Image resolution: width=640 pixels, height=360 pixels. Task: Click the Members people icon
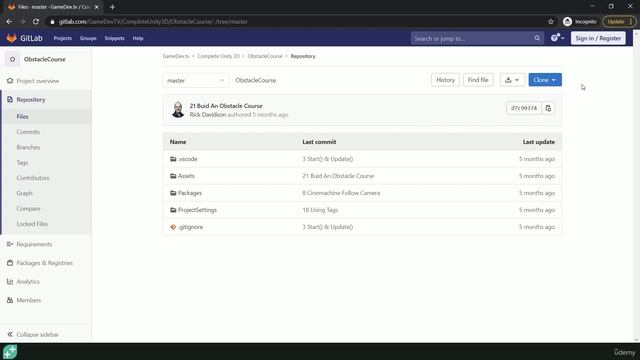click(10, 300)
